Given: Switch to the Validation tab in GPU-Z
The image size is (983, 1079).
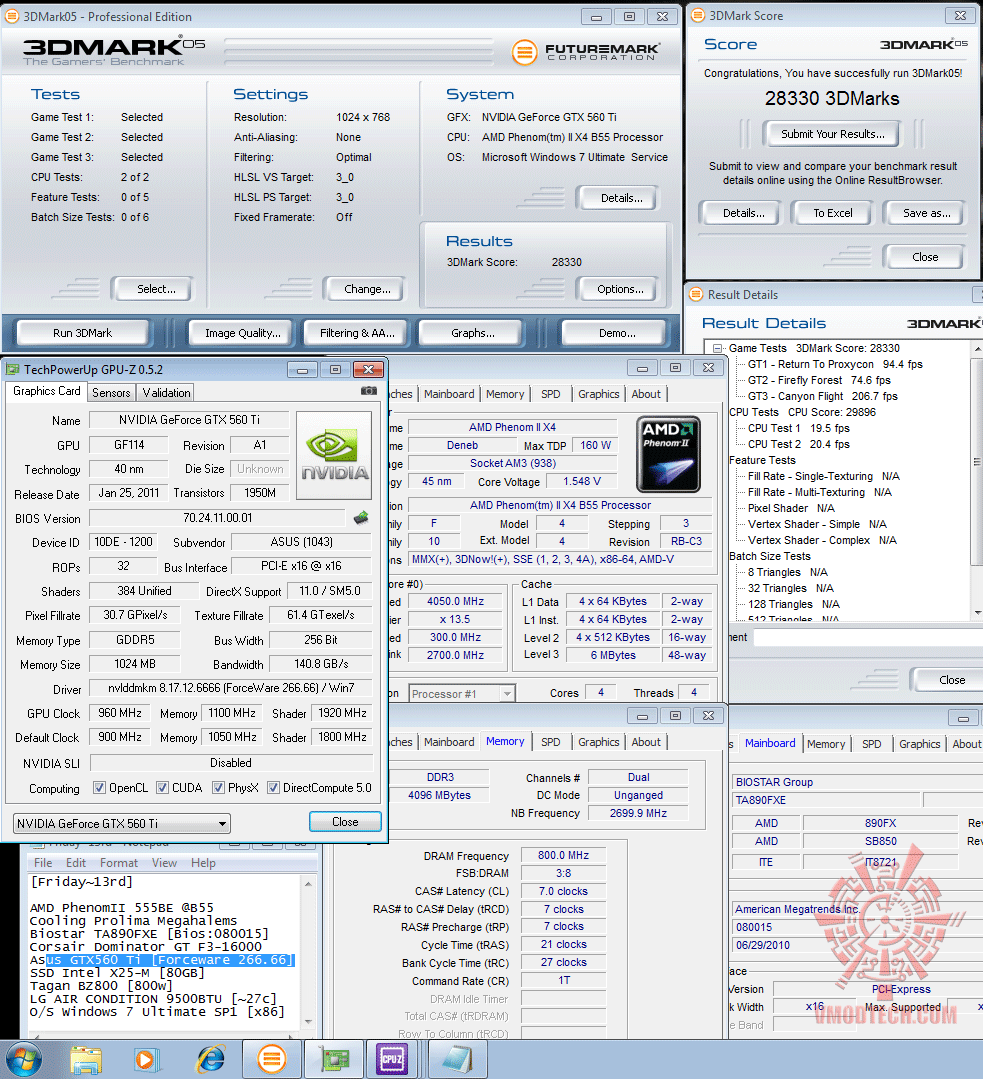Looking at the screenshot, I should tap(166, 392).
